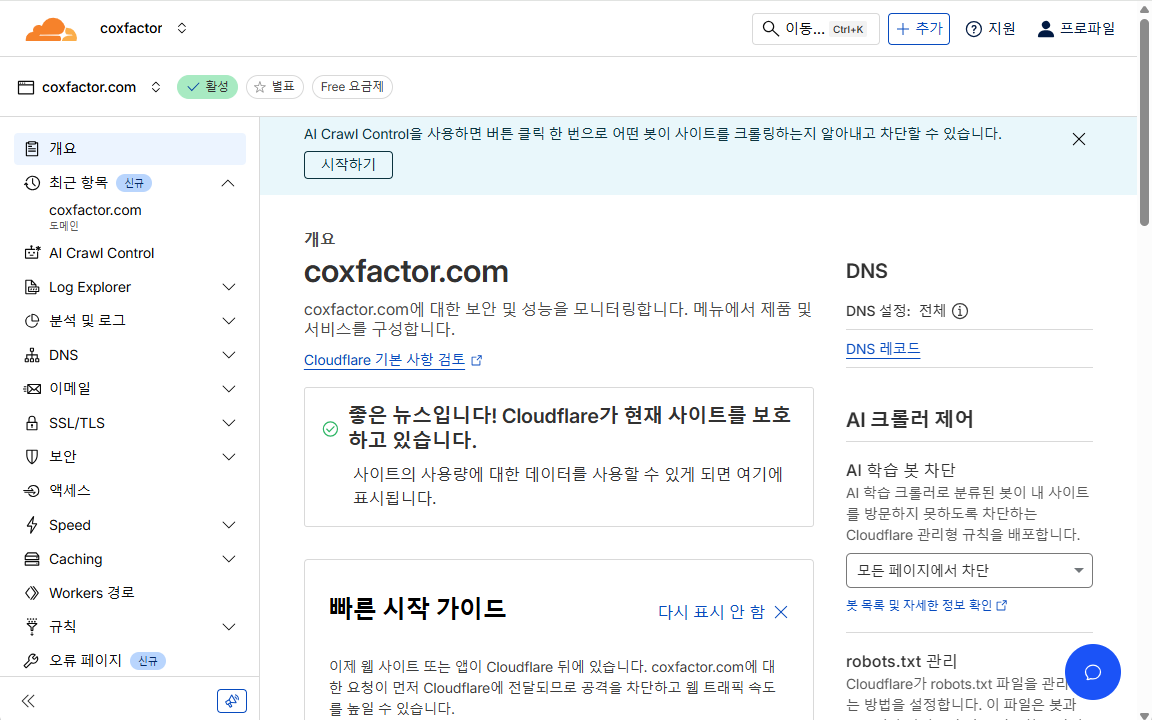Screen dimensions: 1152x720
Task: Click the megaphone announcements icon button
Action: [x=232, y=701]
